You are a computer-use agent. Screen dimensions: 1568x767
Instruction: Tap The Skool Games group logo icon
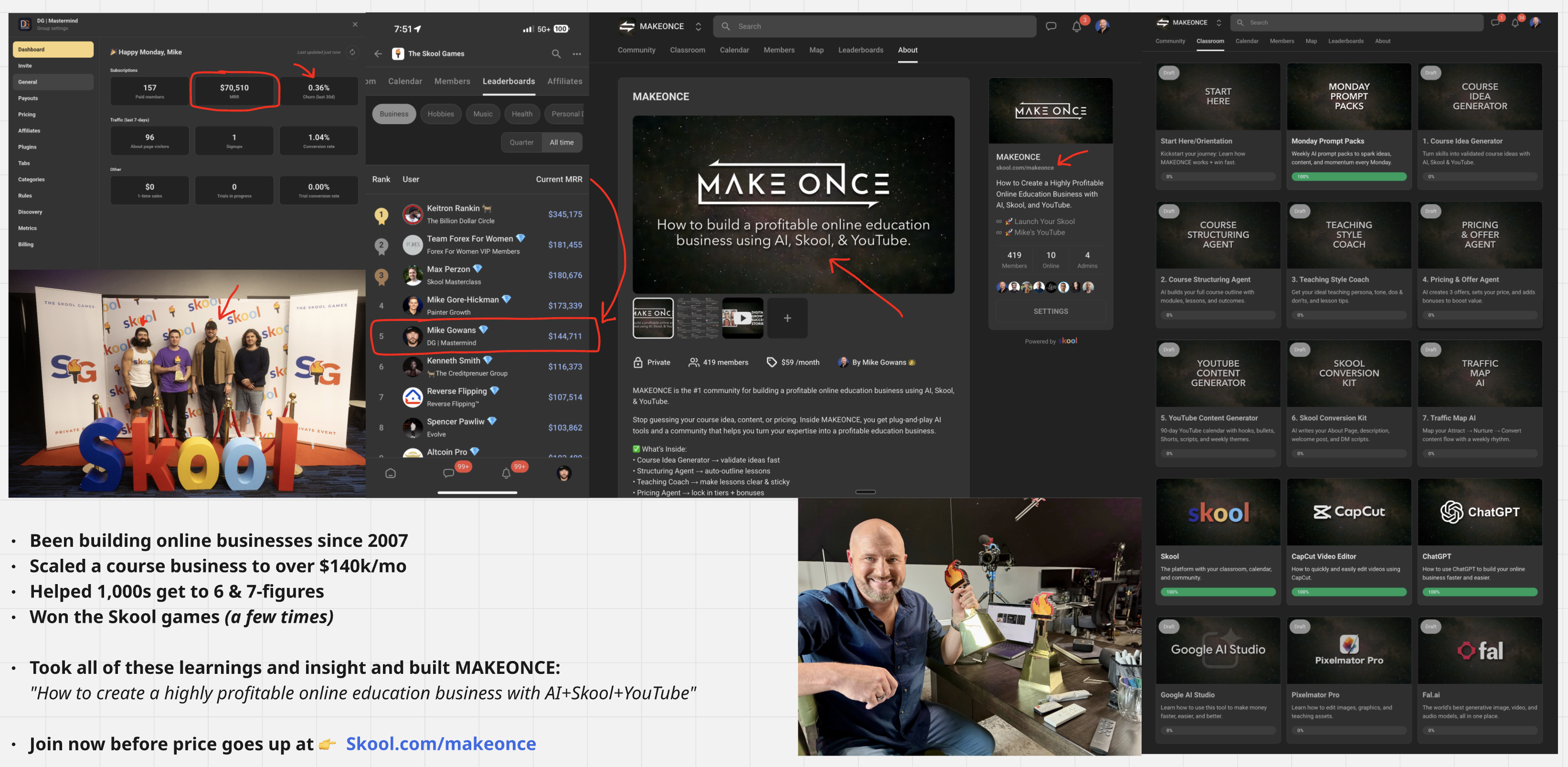[397, 53]
